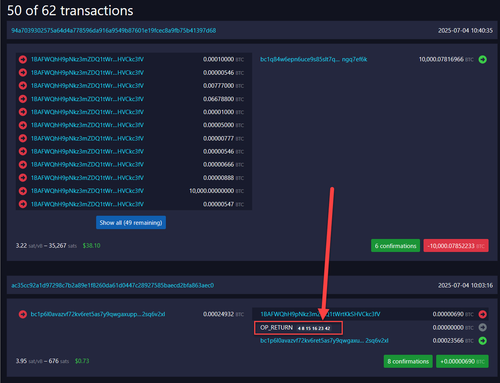
Task: Click grey arrow icon on the OP_RETURN output row
Action: [482, 327]
